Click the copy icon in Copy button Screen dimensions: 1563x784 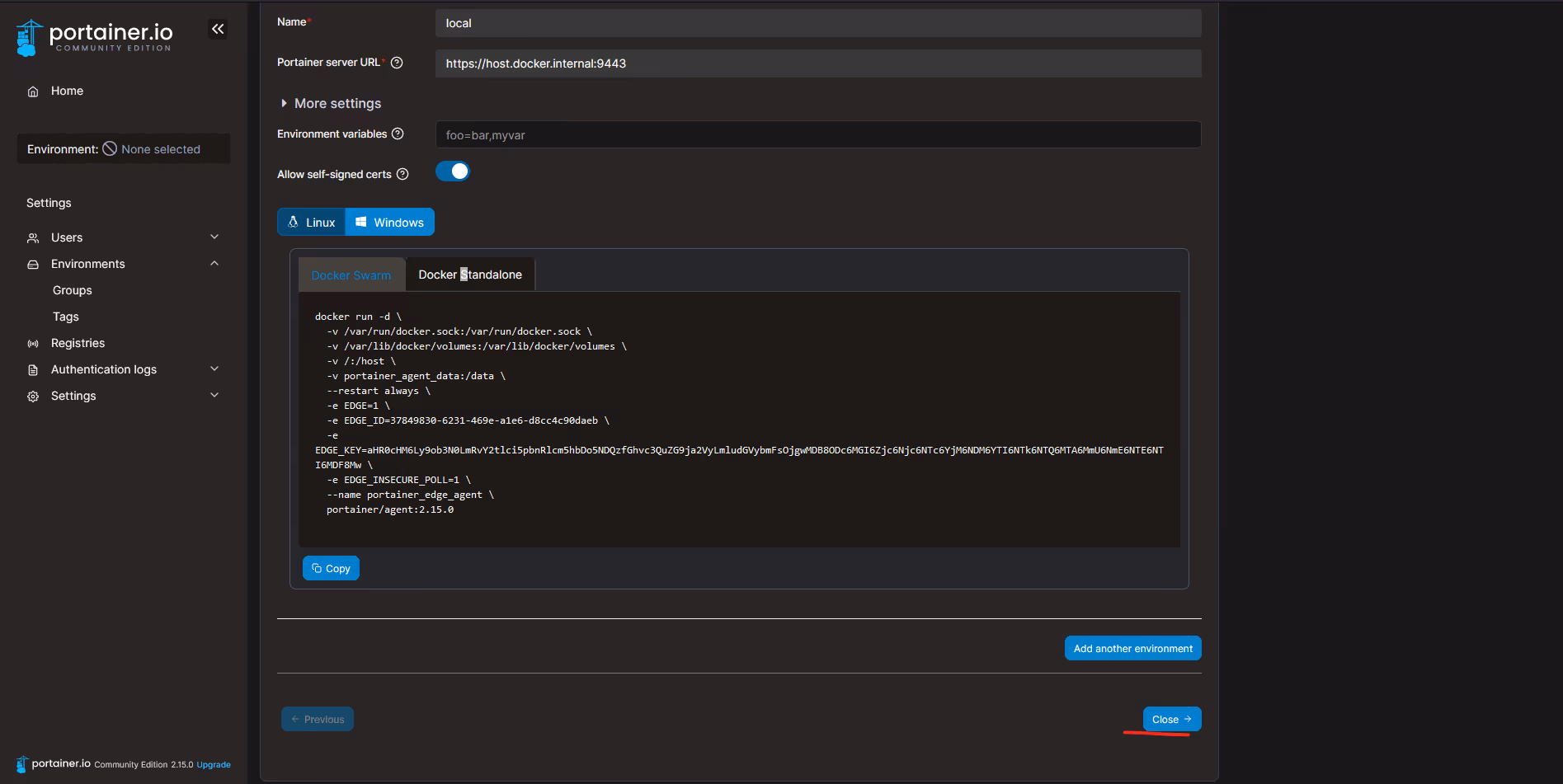(x=317, y=568)
